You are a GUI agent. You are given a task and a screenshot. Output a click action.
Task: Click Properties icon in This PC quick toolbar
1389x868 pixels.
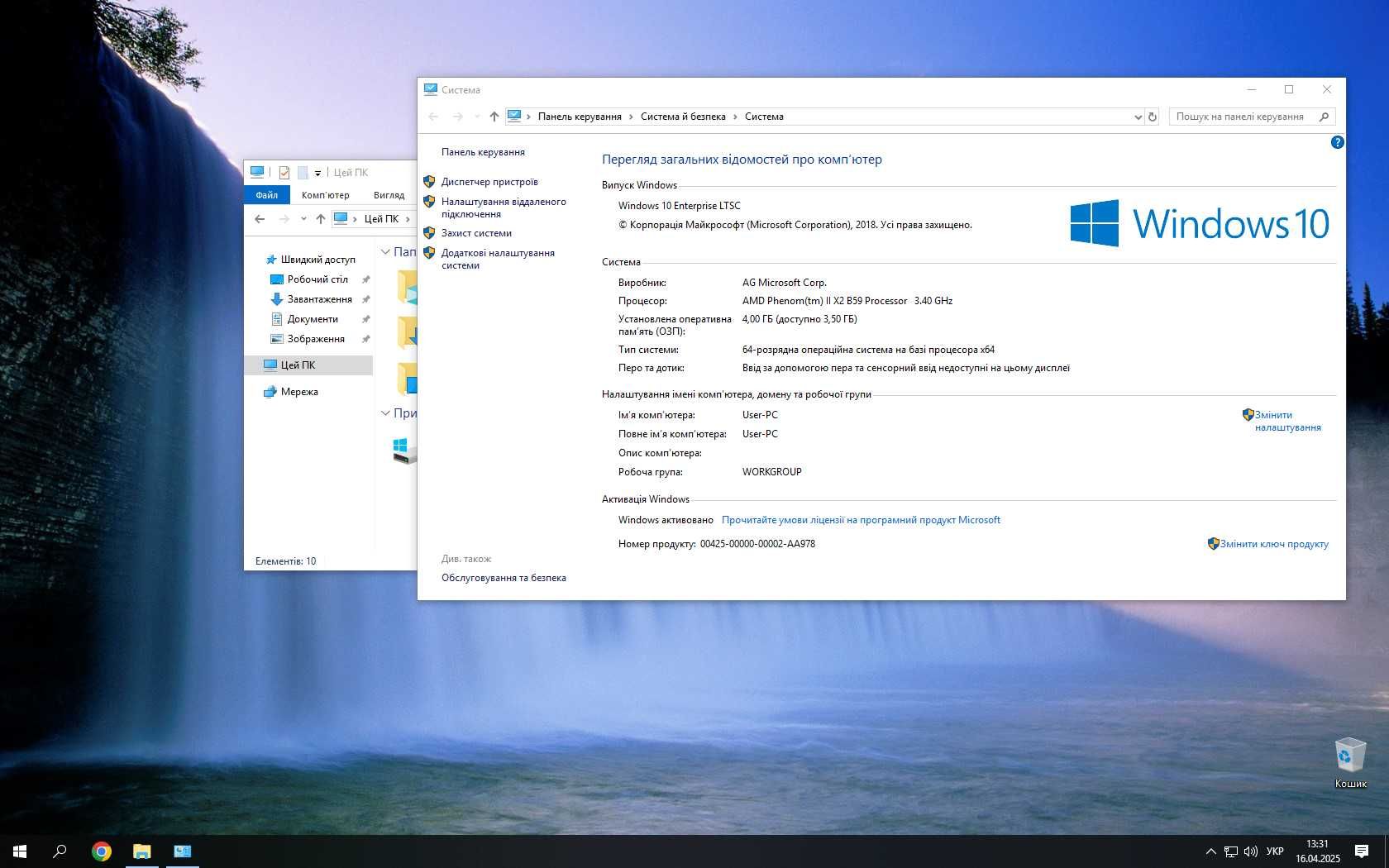[x=284, y=172]
